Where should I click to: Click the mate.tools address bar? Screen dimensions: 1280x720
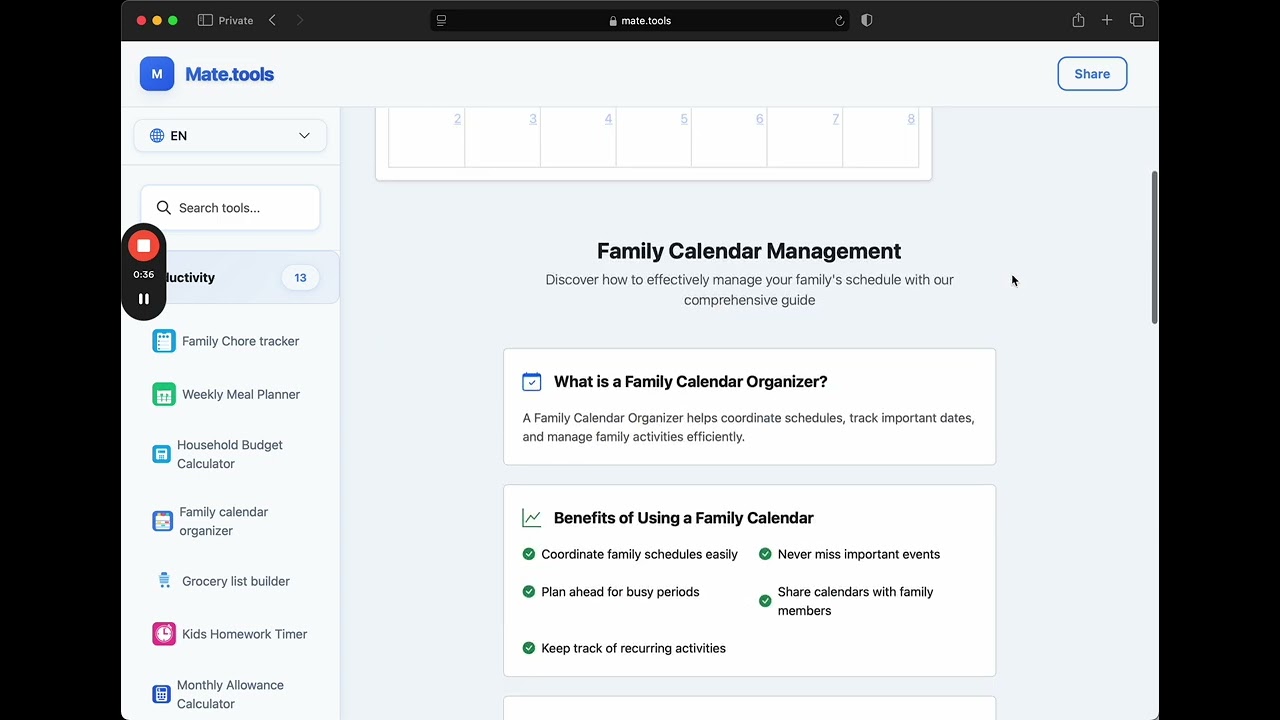(640, 20)
